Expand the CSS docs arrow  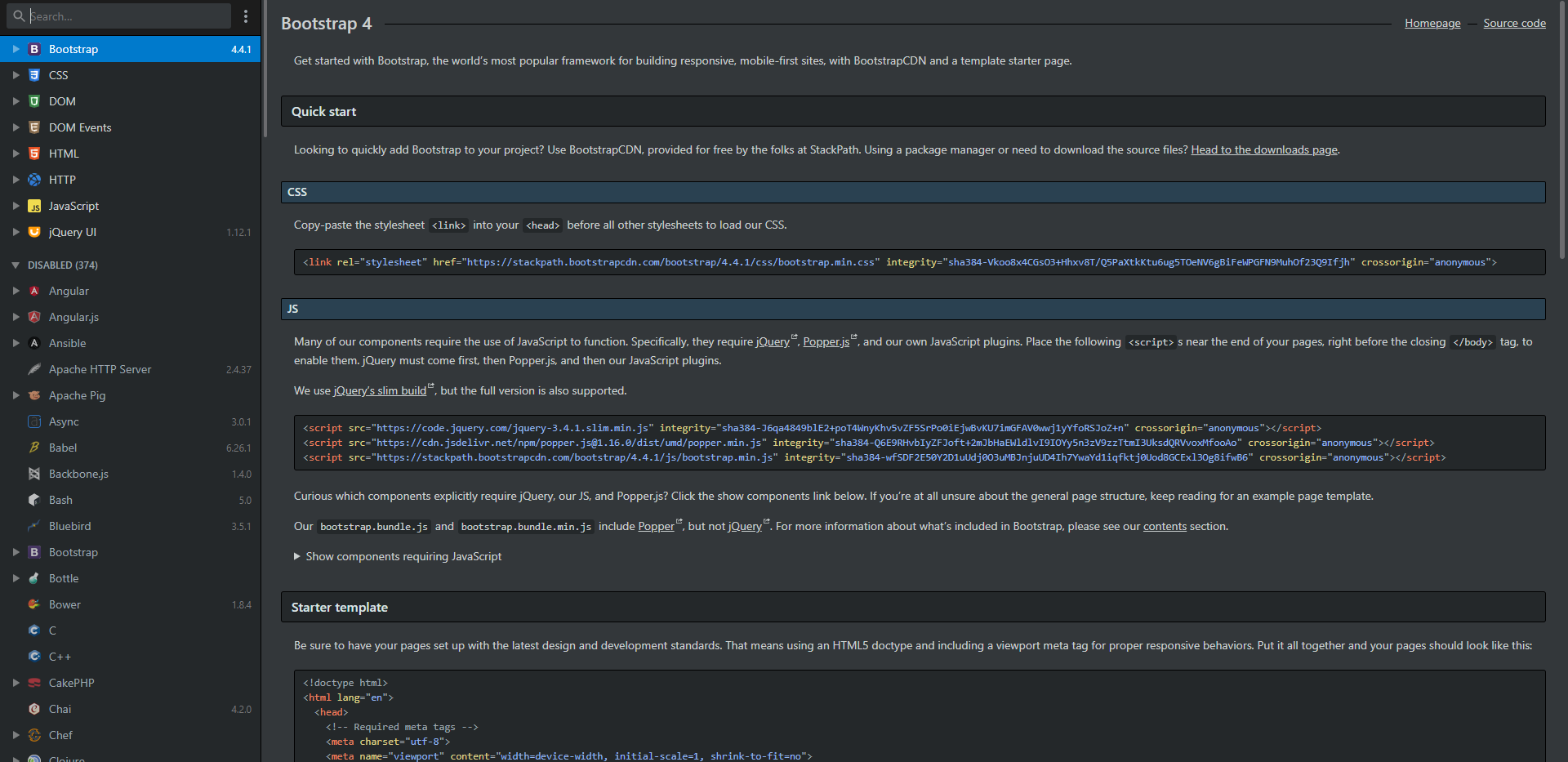pos(16,75)
